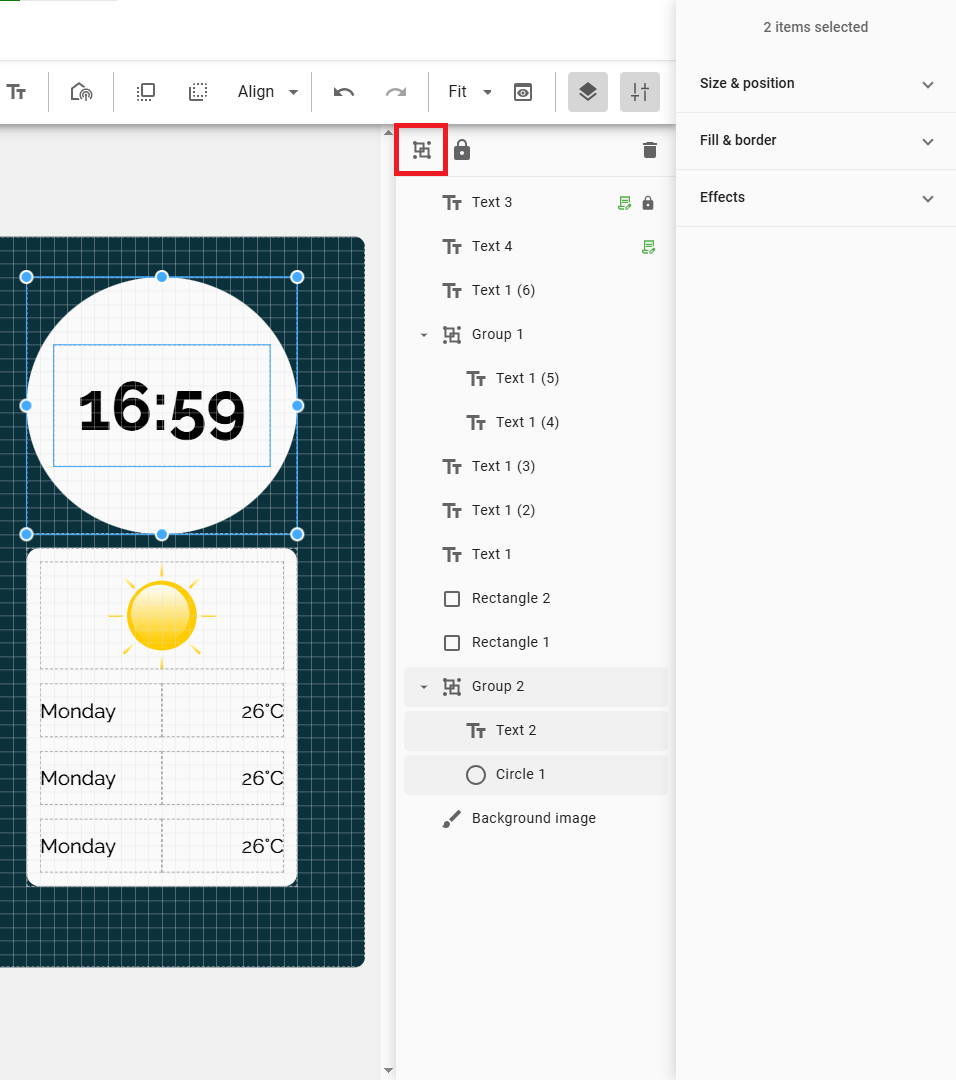The height and width of the screenshot is (1080, 956).
Task: Select the Group 2 layer
Action: click(536, 687)
